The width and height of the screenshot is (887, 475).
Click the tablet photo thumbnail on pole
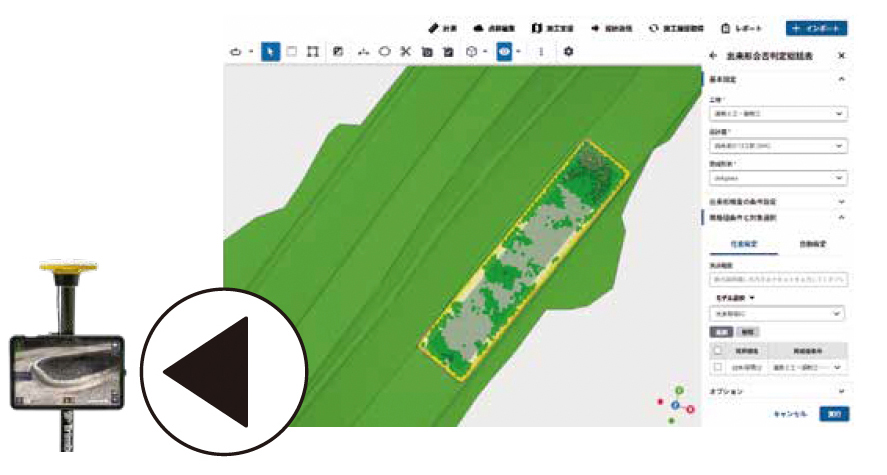pos(67,372)
